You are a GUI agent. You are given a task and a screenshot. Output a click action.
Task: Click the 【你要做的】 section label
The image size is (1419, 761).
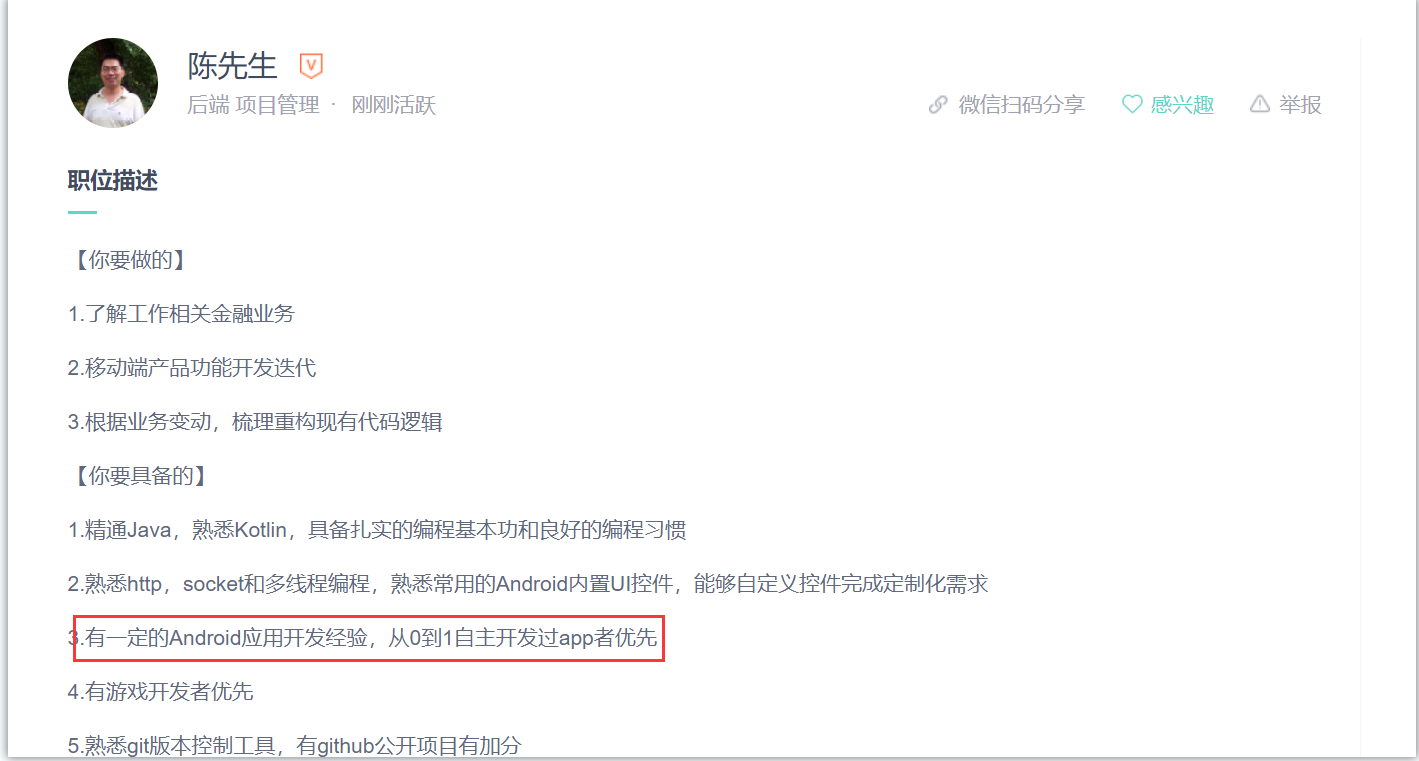pos(127,260)
